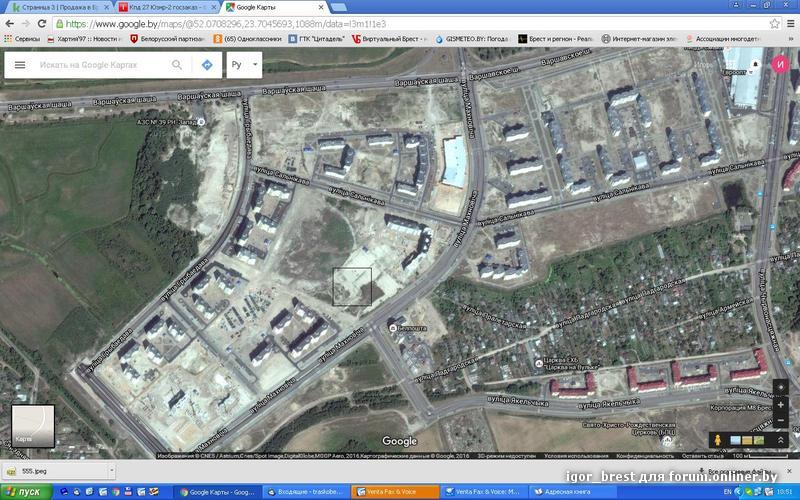Go forward in browser history
Screen dimensions: 800x500
tap(26, 23)
